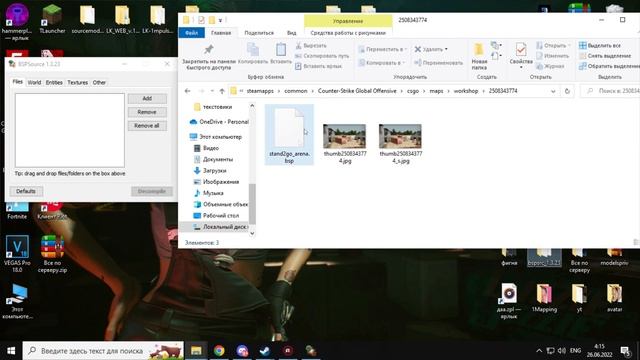Click Rename in the Organize group

438,63
